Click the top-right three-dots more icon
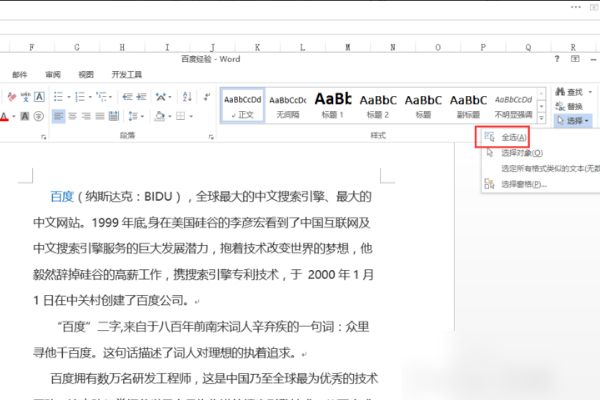 pos(576,7)
